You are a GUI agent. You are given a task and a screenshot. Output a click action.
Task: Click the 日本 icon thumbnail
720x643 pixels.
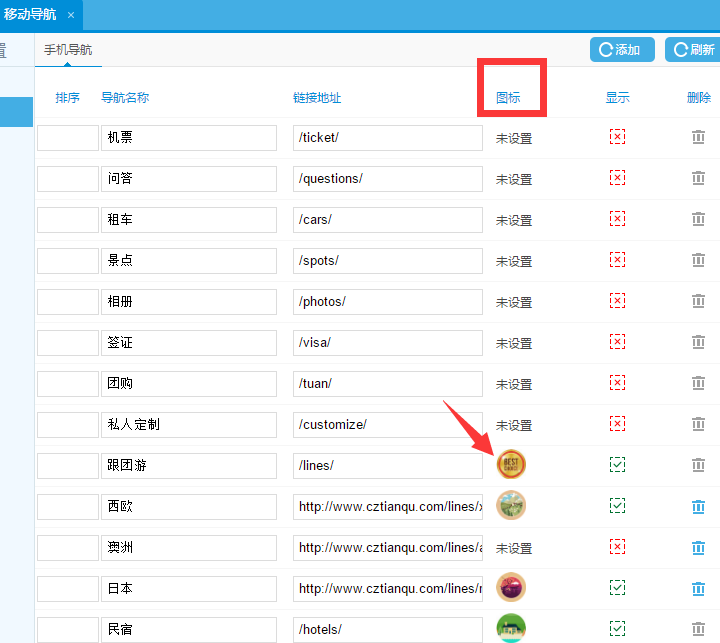coord(511,587)
